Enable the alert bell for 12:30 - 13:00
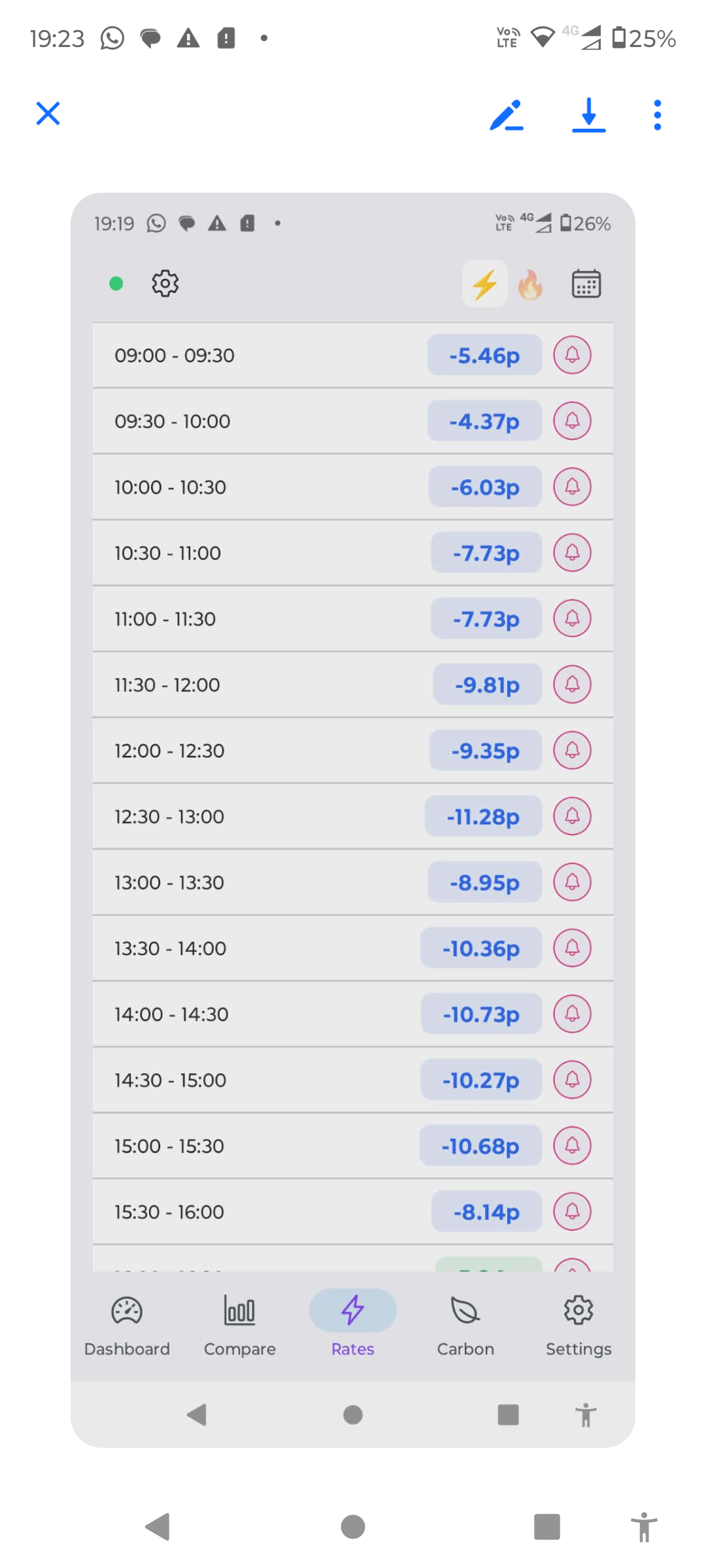This screenshot has height=1568, width=706. pyautogui.click(x=572, y=816)
